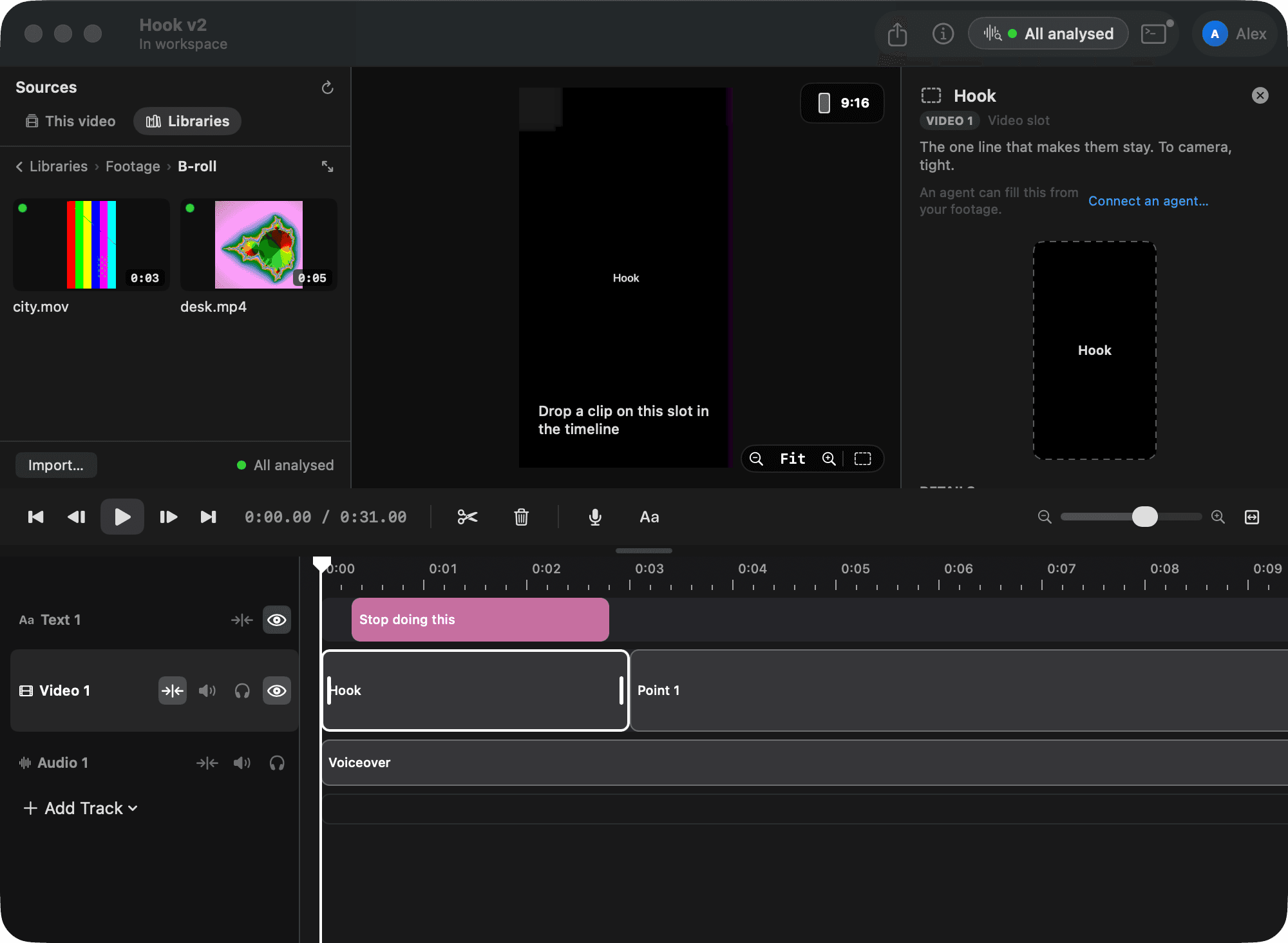This screenshot has width=1288, height=943.
Task: Add text with the Aa tool
Action: pyautogui.click(x=649, y=517)
